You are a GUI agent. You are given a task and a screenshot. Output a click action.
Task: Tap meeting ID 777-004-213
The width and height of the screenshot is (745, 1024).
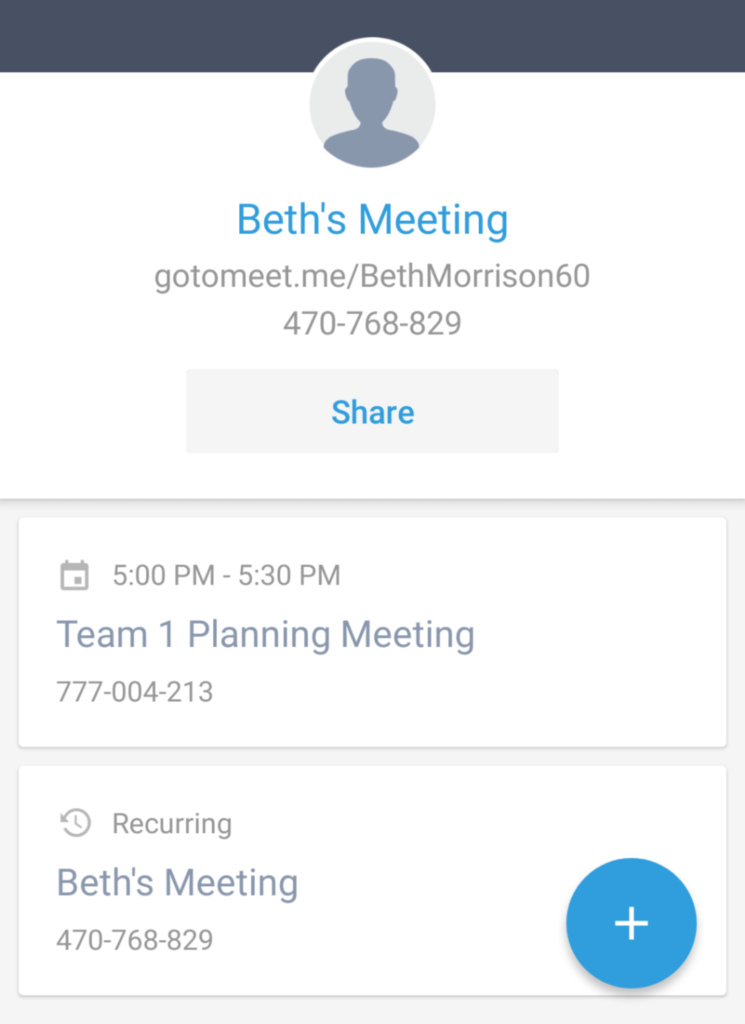click(135, 692)
